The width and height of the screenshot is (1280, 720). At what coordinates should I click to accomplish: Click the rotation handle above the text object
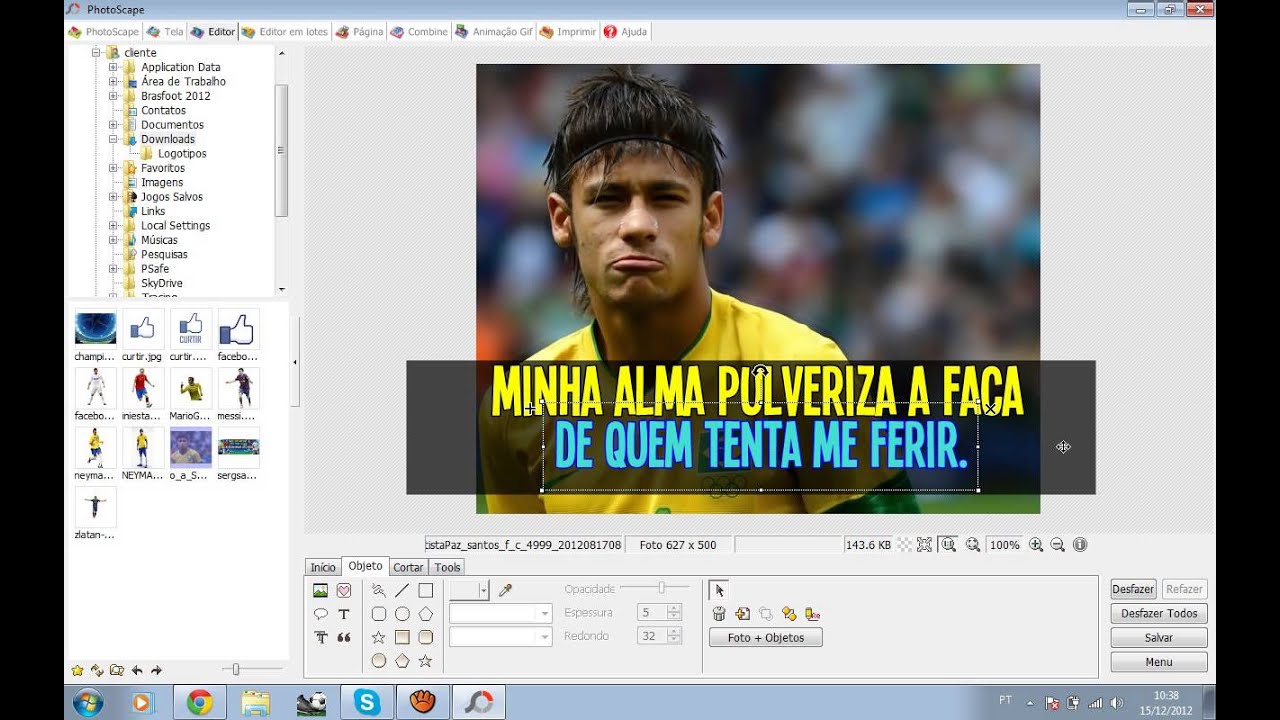click(x=760, y=371)
